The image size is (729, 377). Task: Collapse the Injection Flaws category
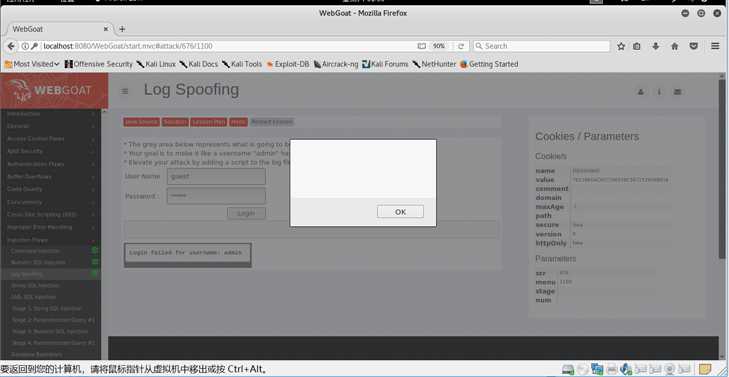click(x=50, y=240)
